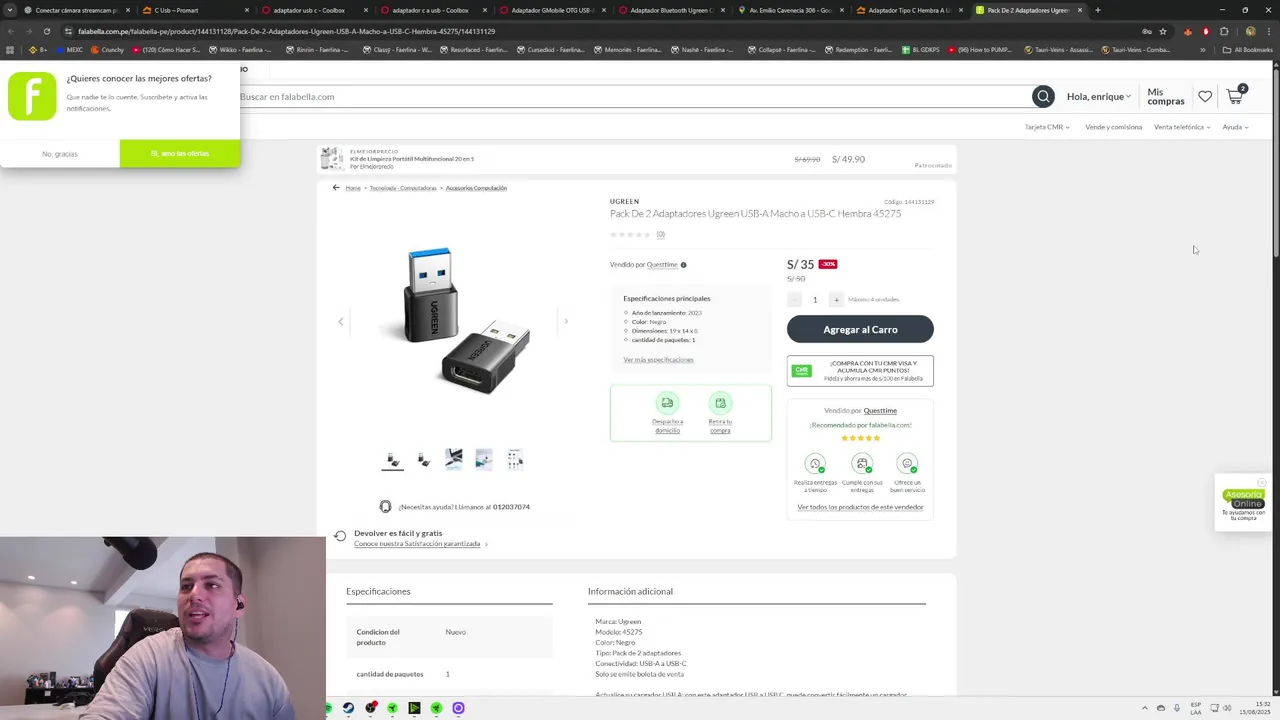Reload the page with browser refresh icon
Screen dimensions: 1280x720
tap(46, 31)
